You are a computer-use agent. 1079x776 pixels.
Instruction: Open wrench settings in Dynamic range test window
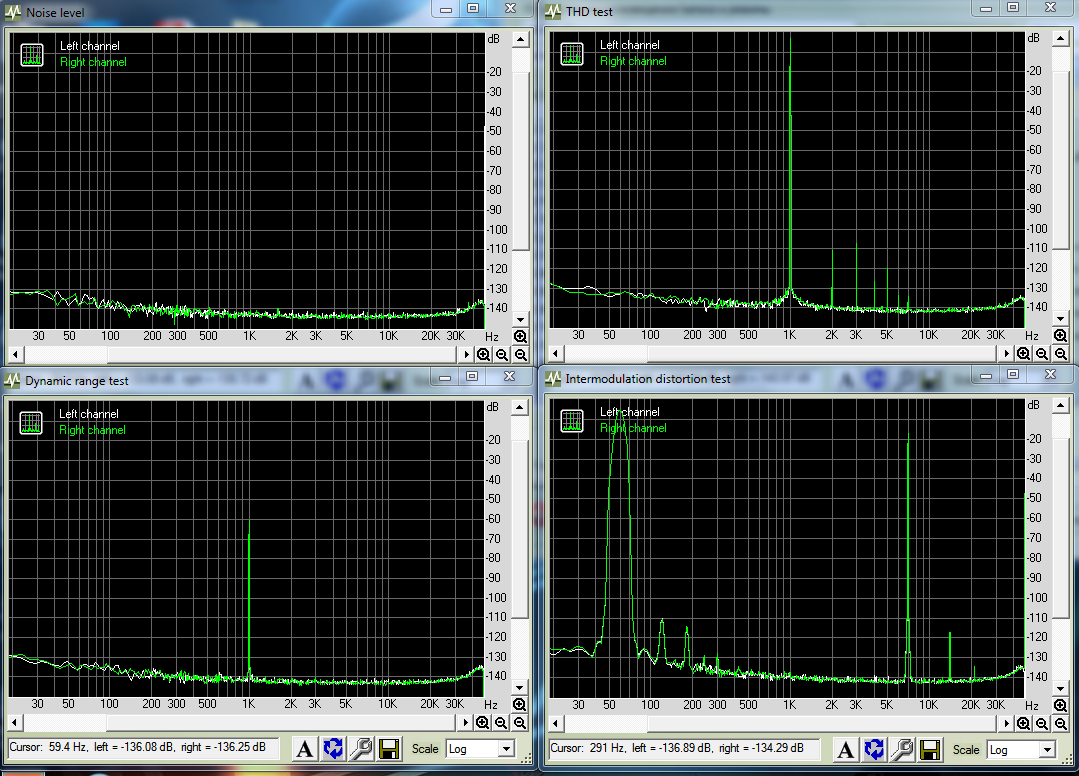coord(361,748)
